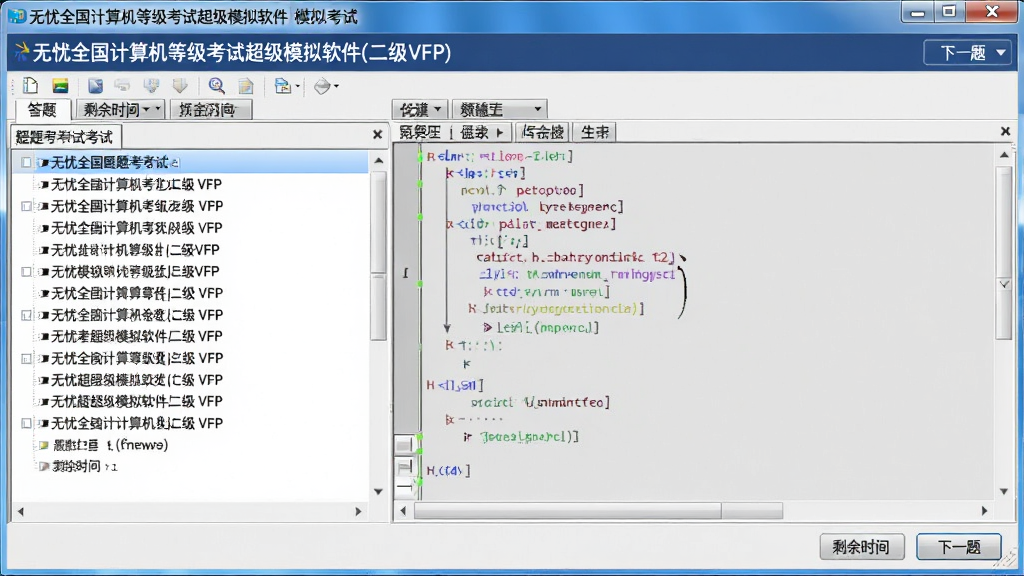Click the star logo beside the 二级VFP banner title

[22, 52]
